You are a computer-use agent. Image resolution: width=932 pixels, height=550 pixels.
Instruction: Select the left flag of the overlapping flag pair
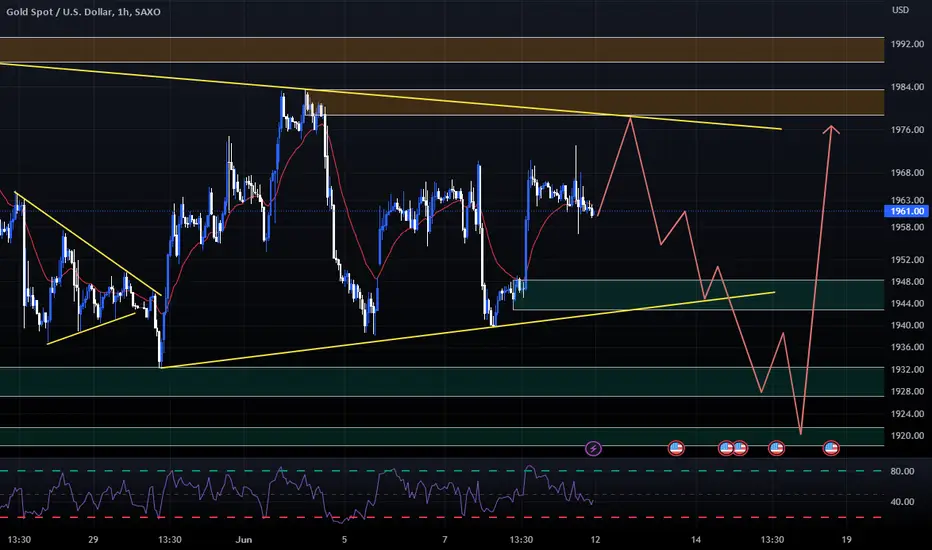[x=726, y=448]
